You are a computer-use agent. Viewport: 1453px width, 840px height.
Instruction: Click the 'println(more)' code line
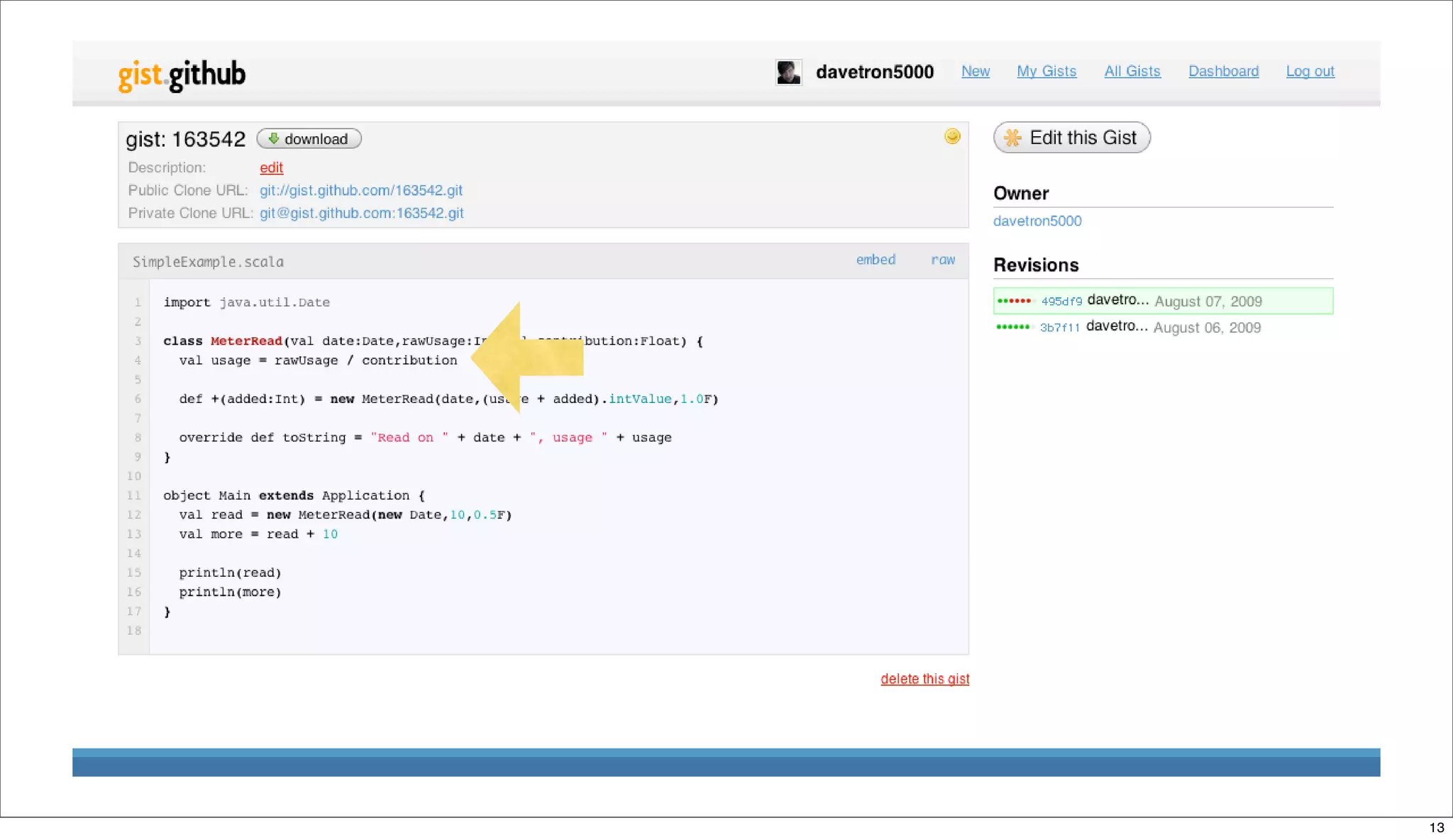[x=230, y=592]
